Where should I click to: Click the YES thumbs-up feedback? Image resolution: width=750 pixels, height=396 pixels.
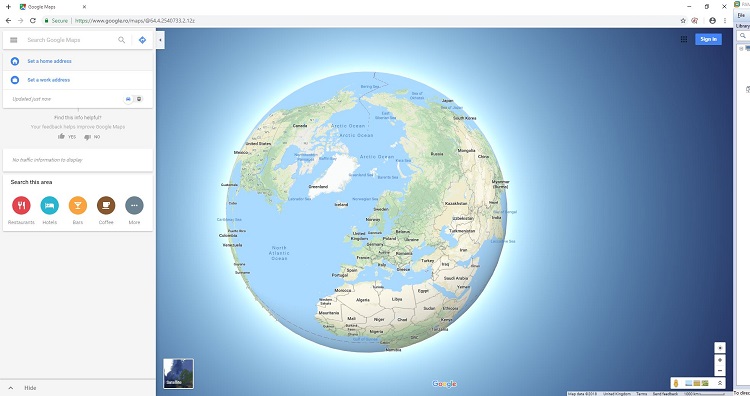click(x=66, y=137)
